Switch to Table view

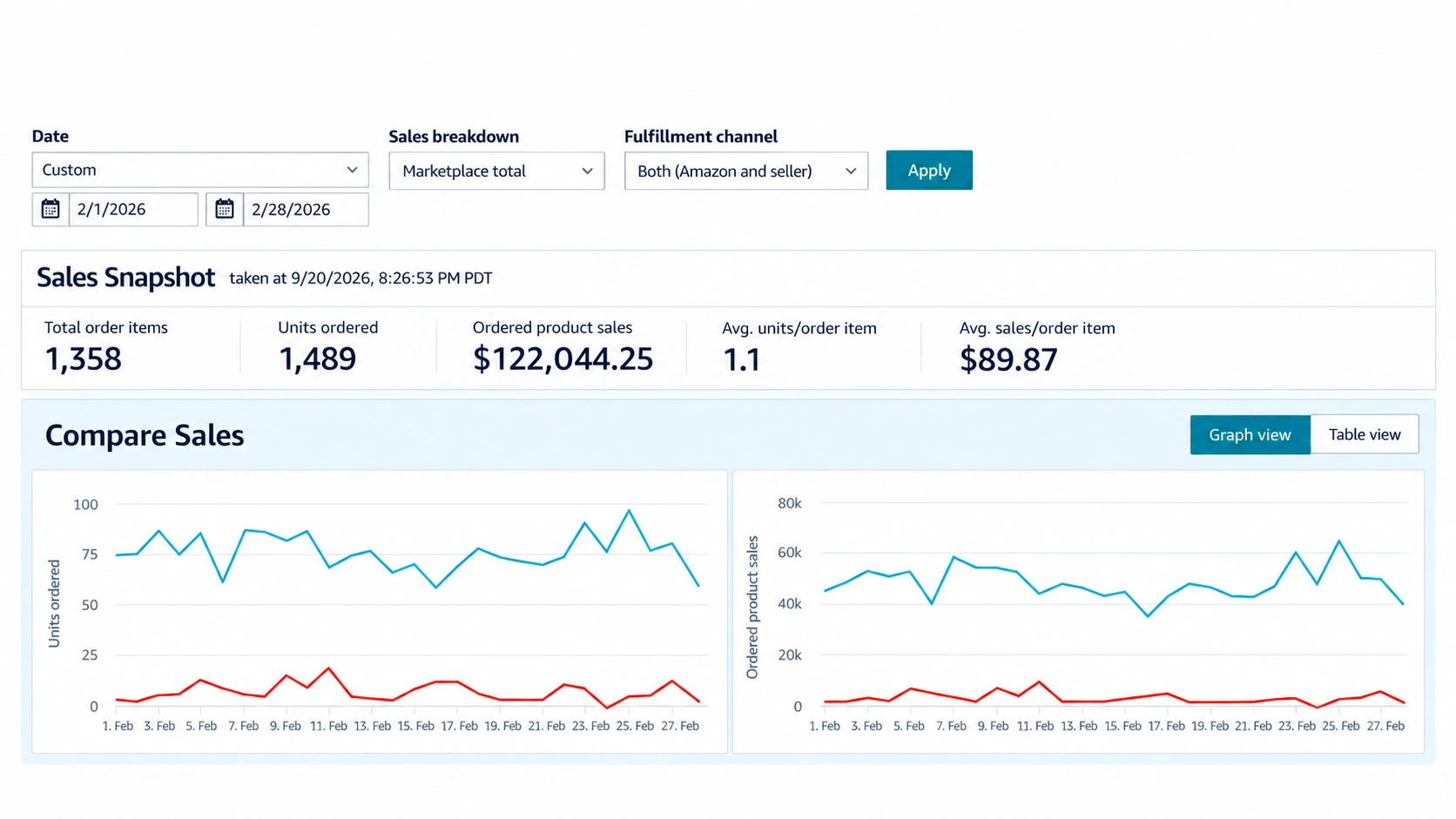[1365, 434]
